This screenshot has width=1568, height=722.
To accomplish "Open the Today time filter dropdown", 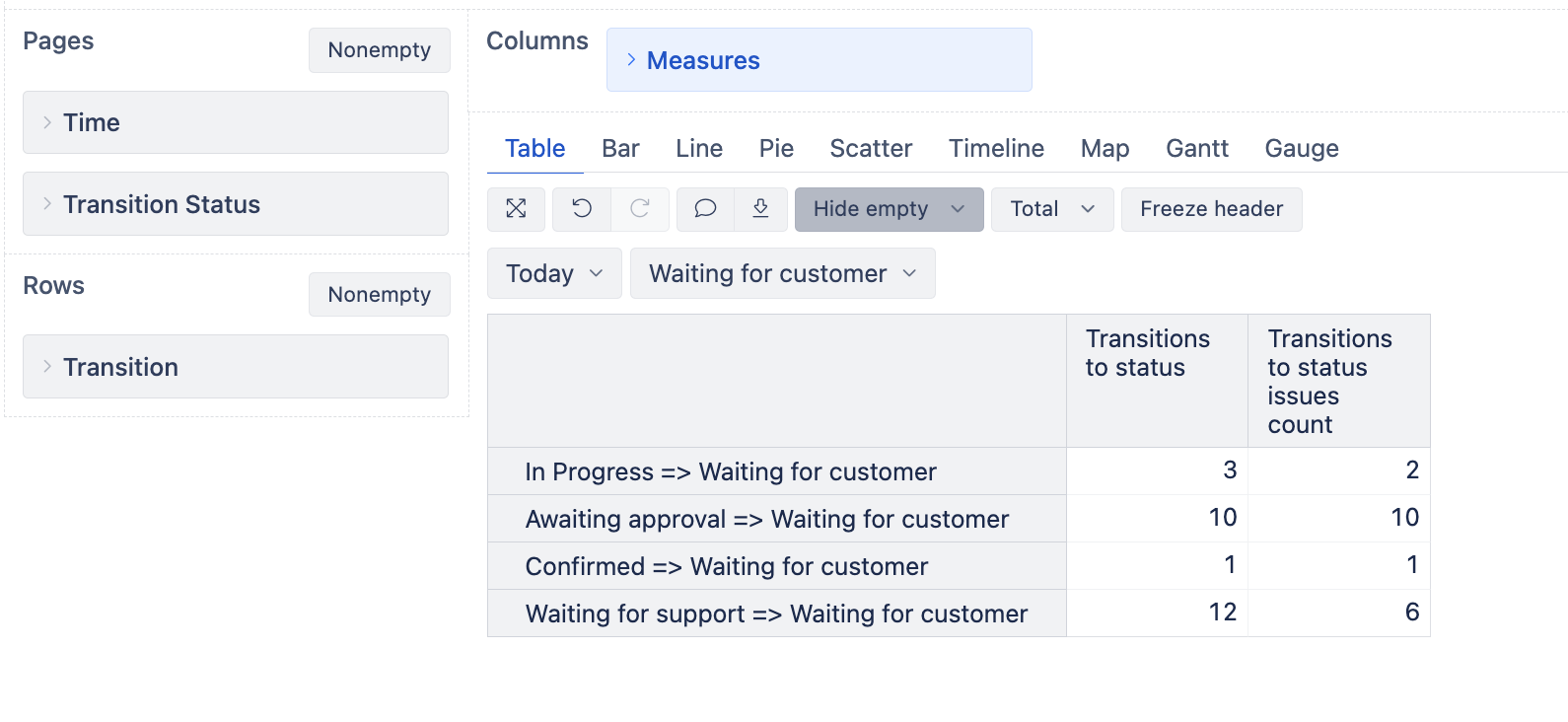I will pyautogui.click(x=553, y=273).
